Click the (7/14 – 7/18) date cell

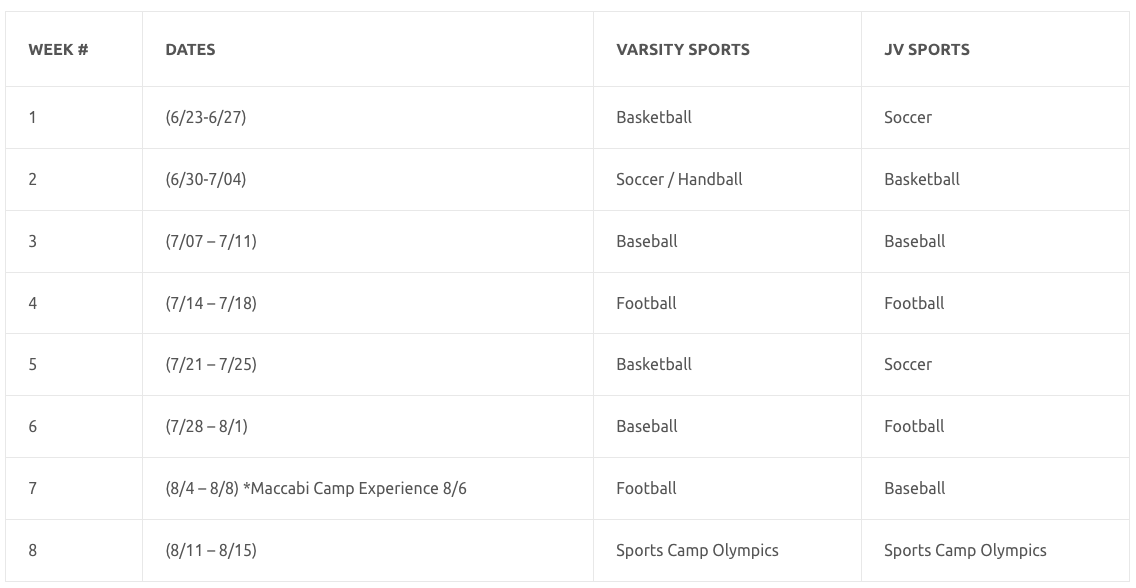pos(211,303)
